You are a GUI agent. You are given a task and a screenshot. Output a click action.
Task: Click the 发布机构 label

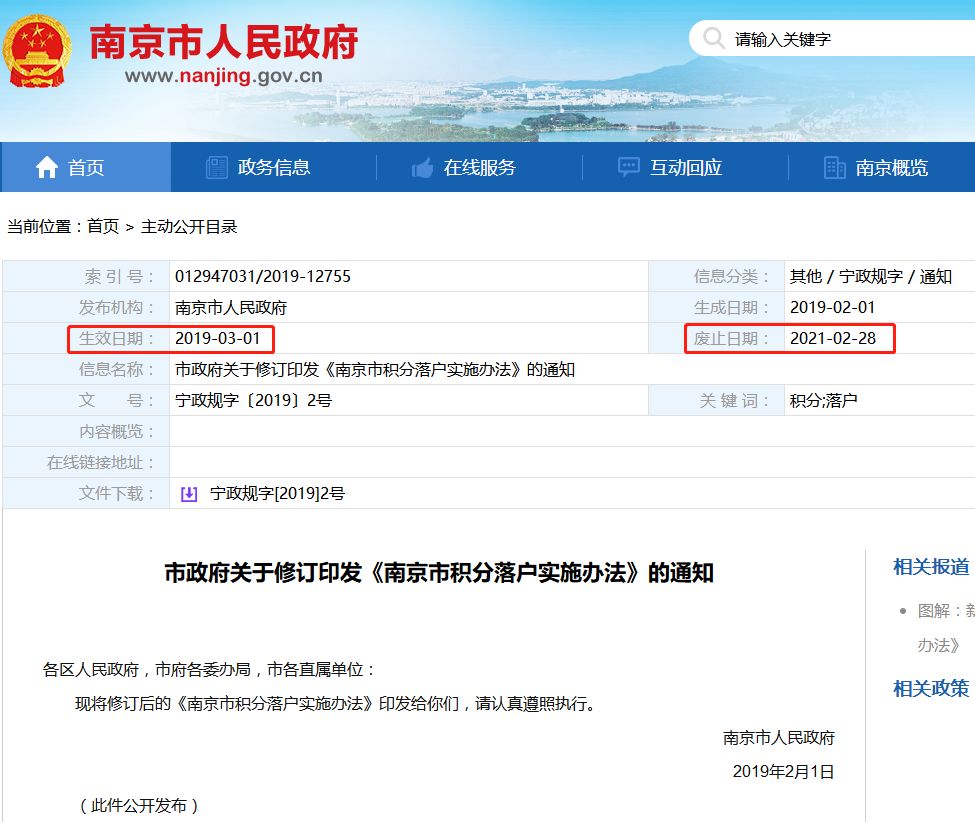coord(116,307)
